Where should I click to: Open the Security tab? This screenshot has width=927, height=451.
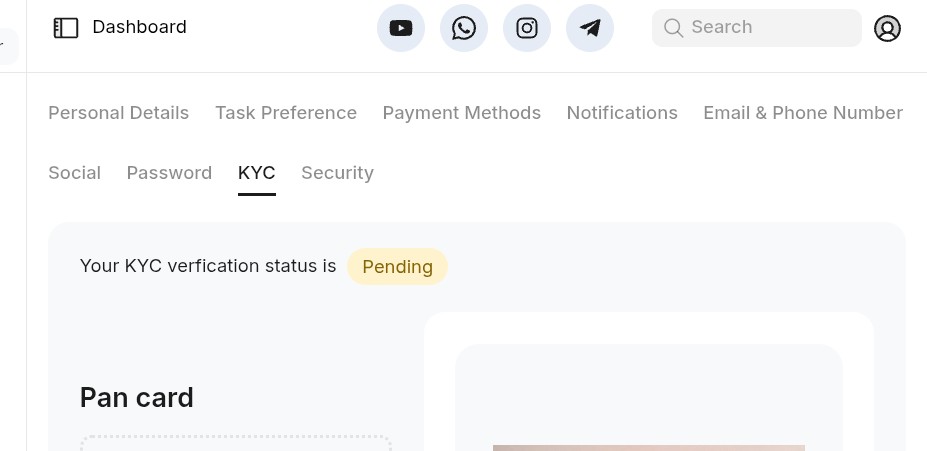click(338, 173)
